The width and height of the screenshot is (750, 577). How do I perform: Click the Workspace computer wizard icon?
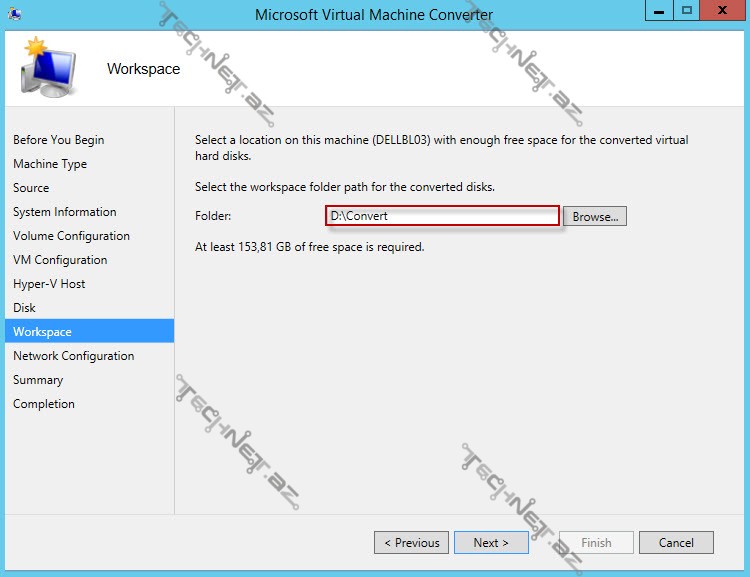pyautogui.click(x=49, y=68)
